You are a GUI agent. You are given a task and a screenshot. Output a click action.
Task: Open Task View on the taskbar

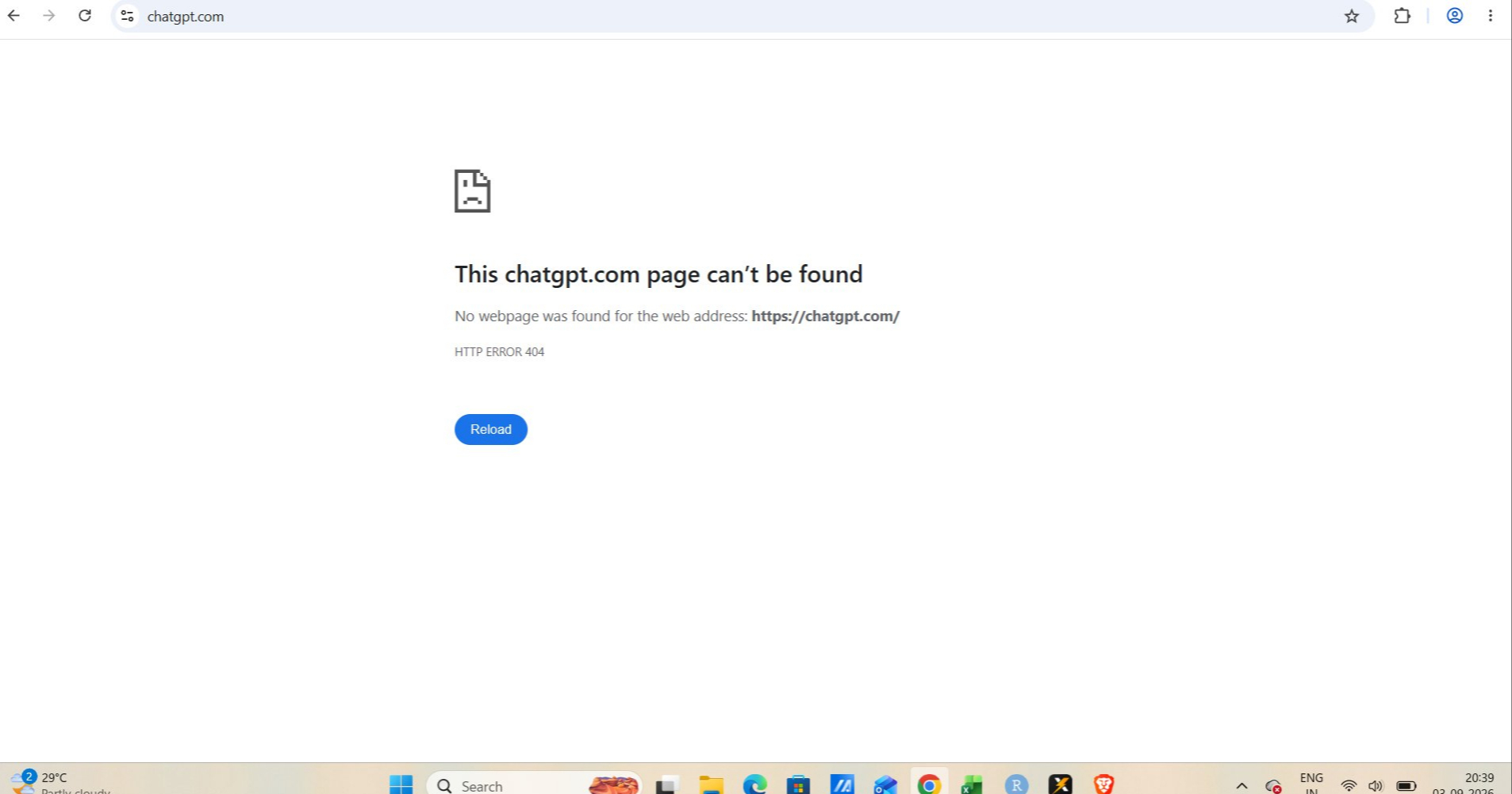[666, 784]
